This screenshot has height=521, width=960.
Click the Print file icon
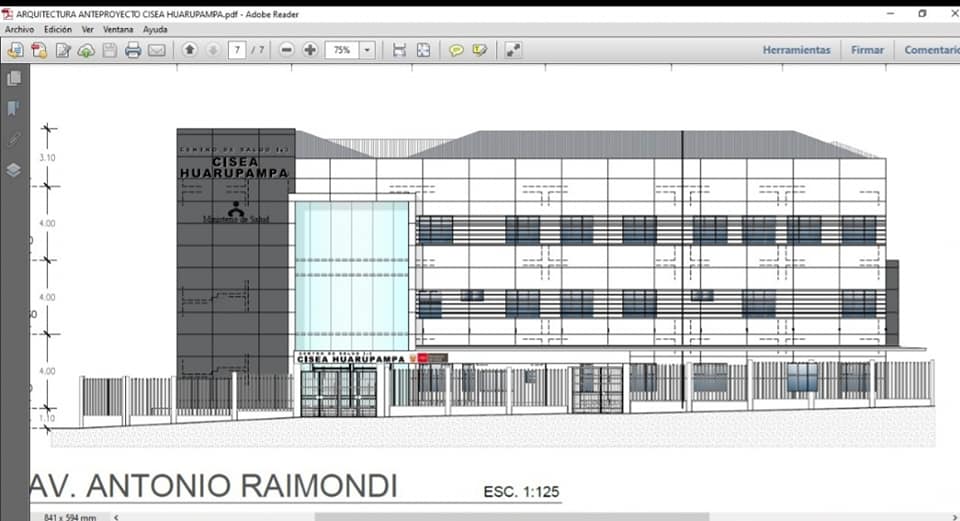click(x=133, y=50)
